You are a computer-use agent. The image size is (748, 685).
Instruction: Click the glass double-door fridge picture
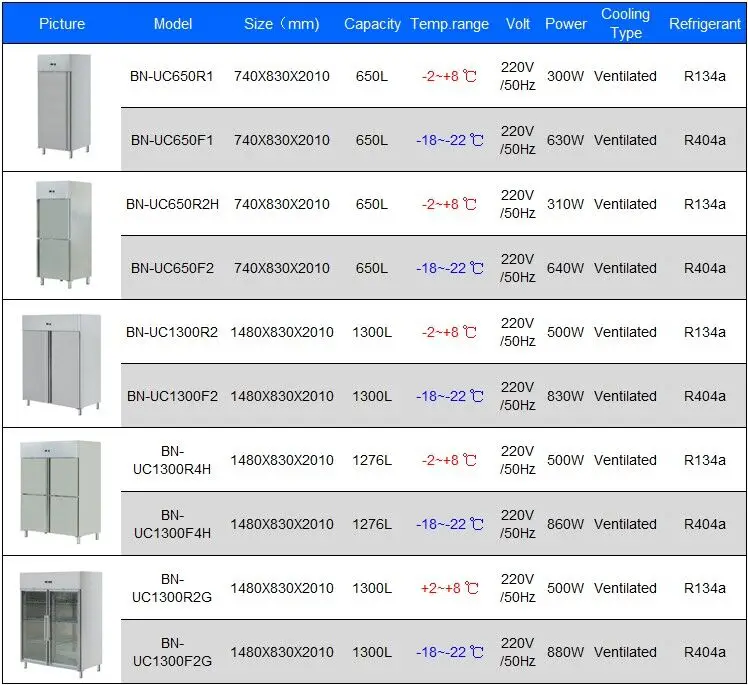tap(61, 624)
